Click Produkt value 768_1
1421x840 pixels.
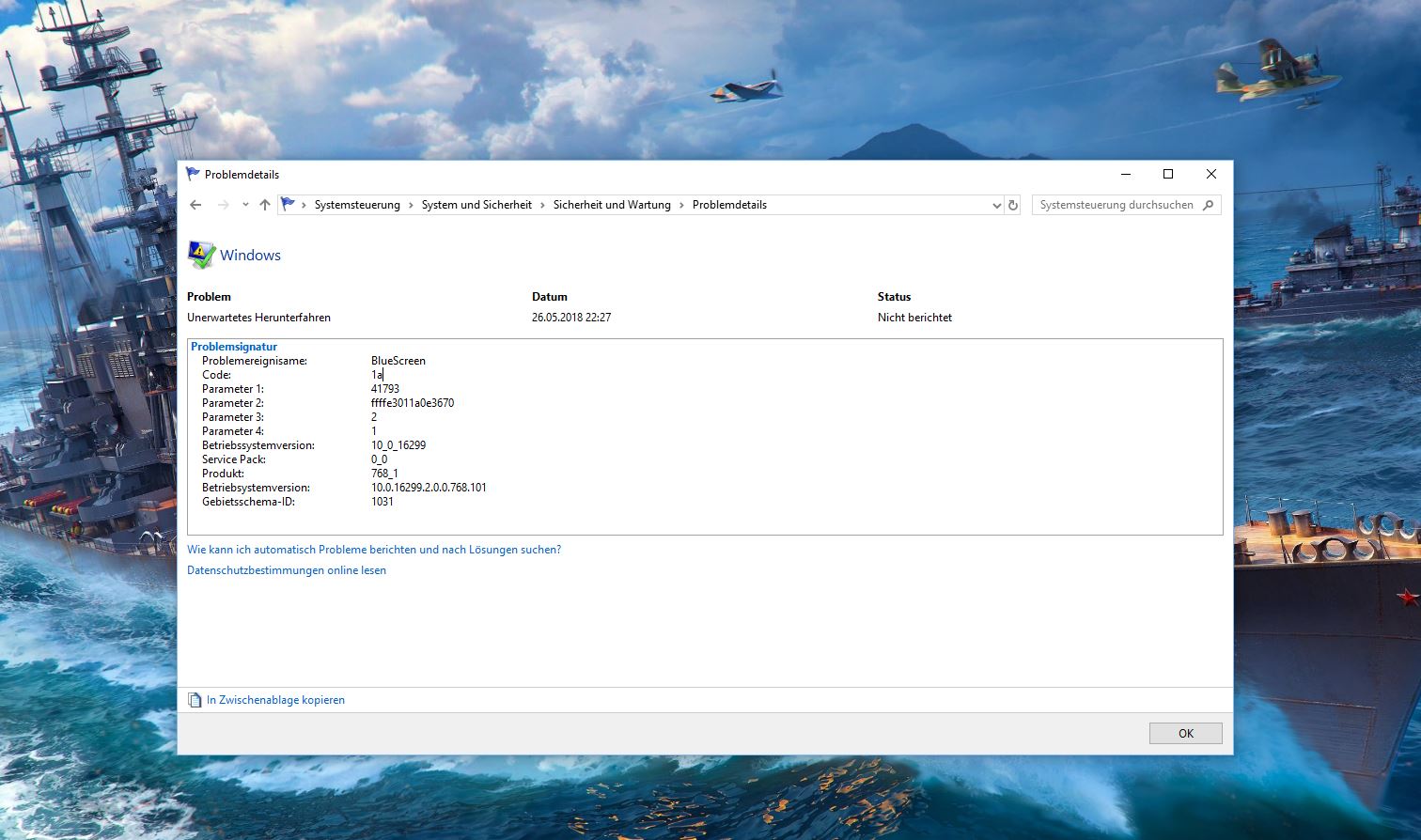pyautogui.click(x=384, y=474)
